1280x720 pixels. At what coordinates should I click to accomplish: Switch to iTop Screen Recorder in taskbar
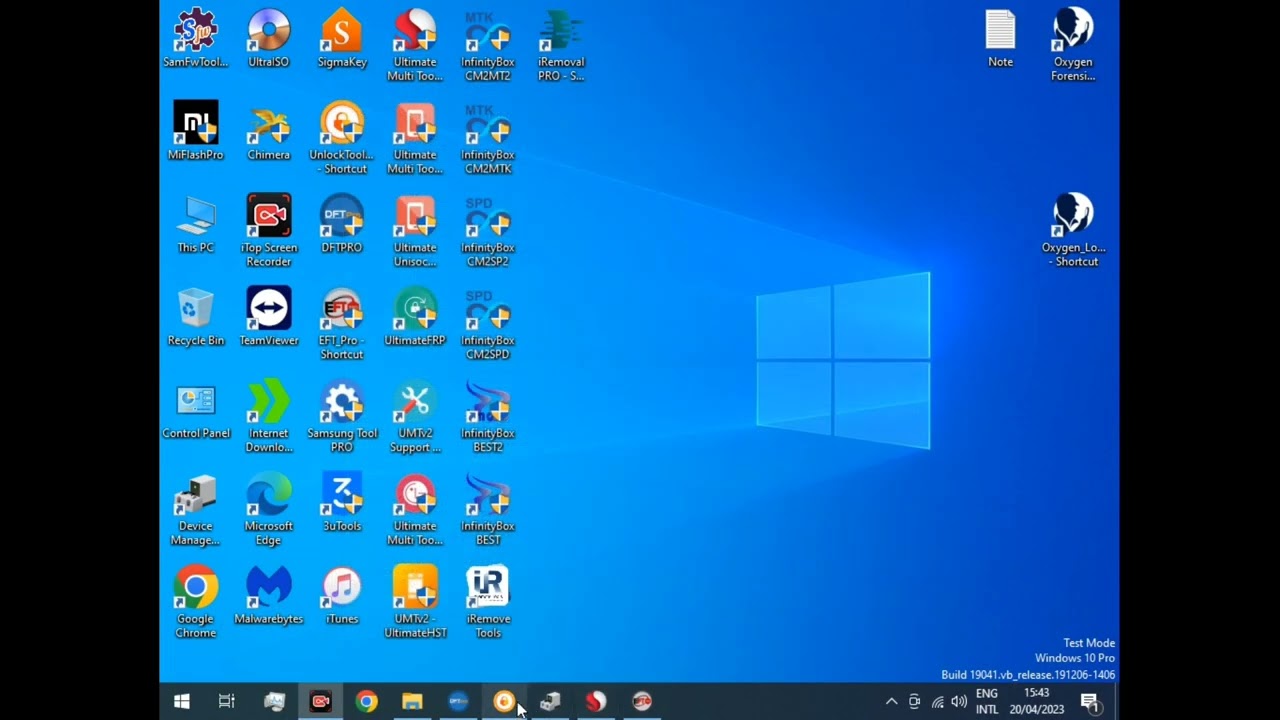click(320, 702)
